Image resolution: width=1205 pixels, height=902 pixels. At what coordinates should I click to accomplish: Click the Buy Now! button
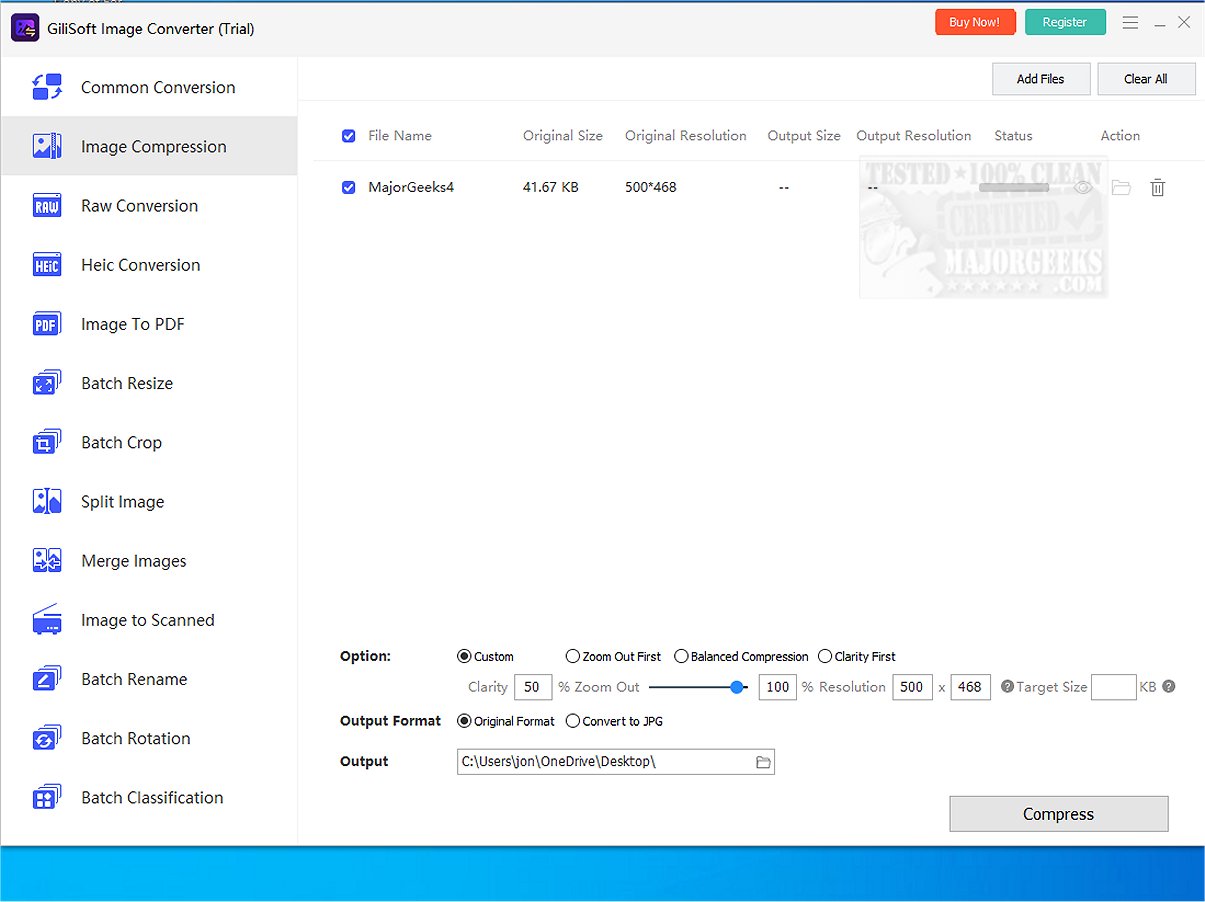click(x=975, y=22)
